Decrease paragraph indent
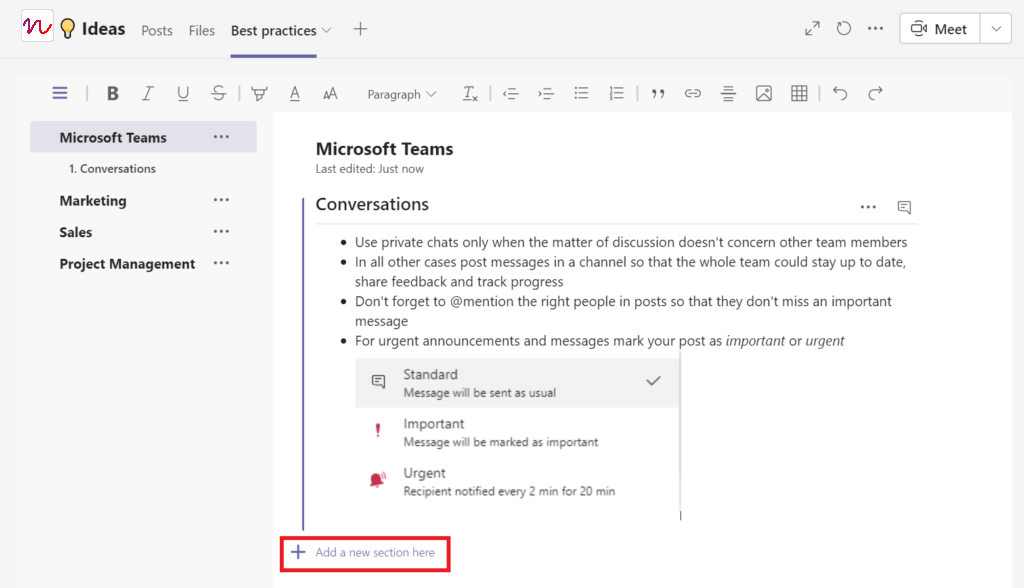The width and height of the screenshot is (1024, 588). click(x=511, y=93)
